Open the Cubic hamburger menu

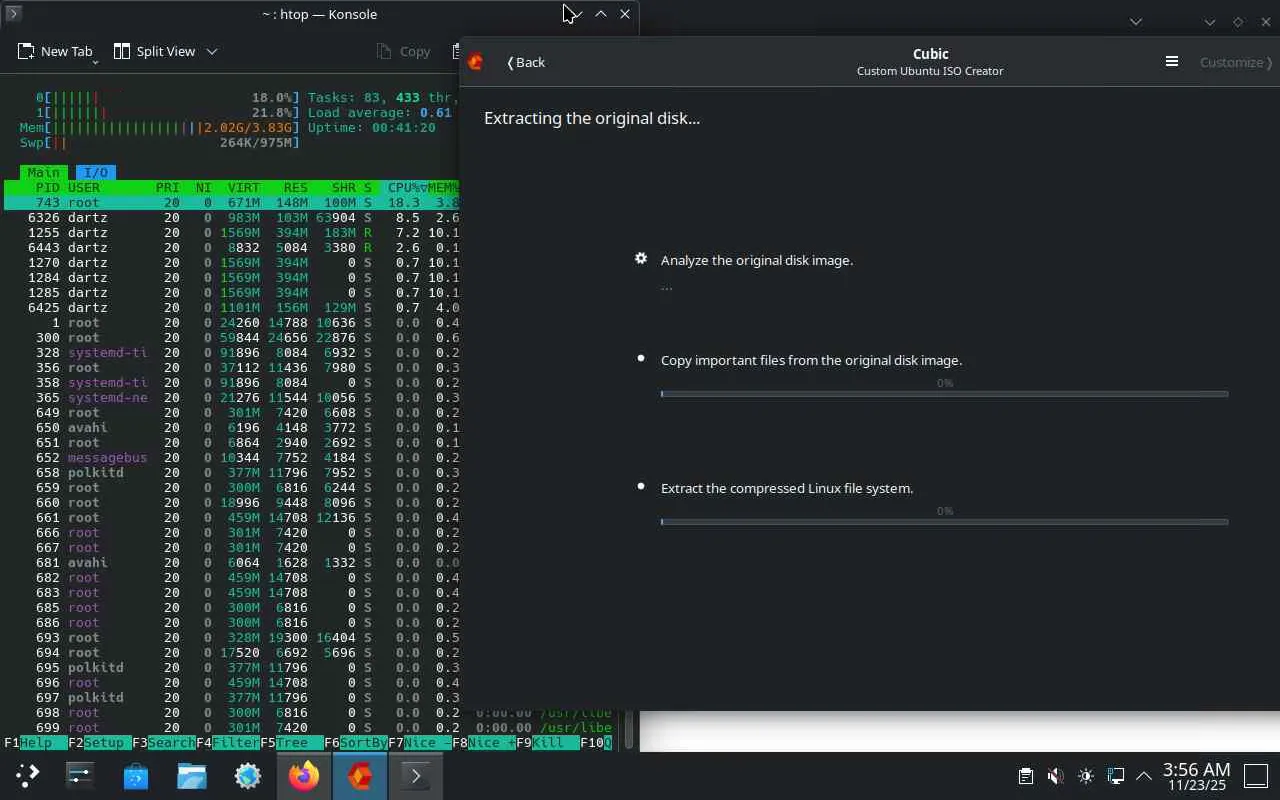[x=1172, y=62]
